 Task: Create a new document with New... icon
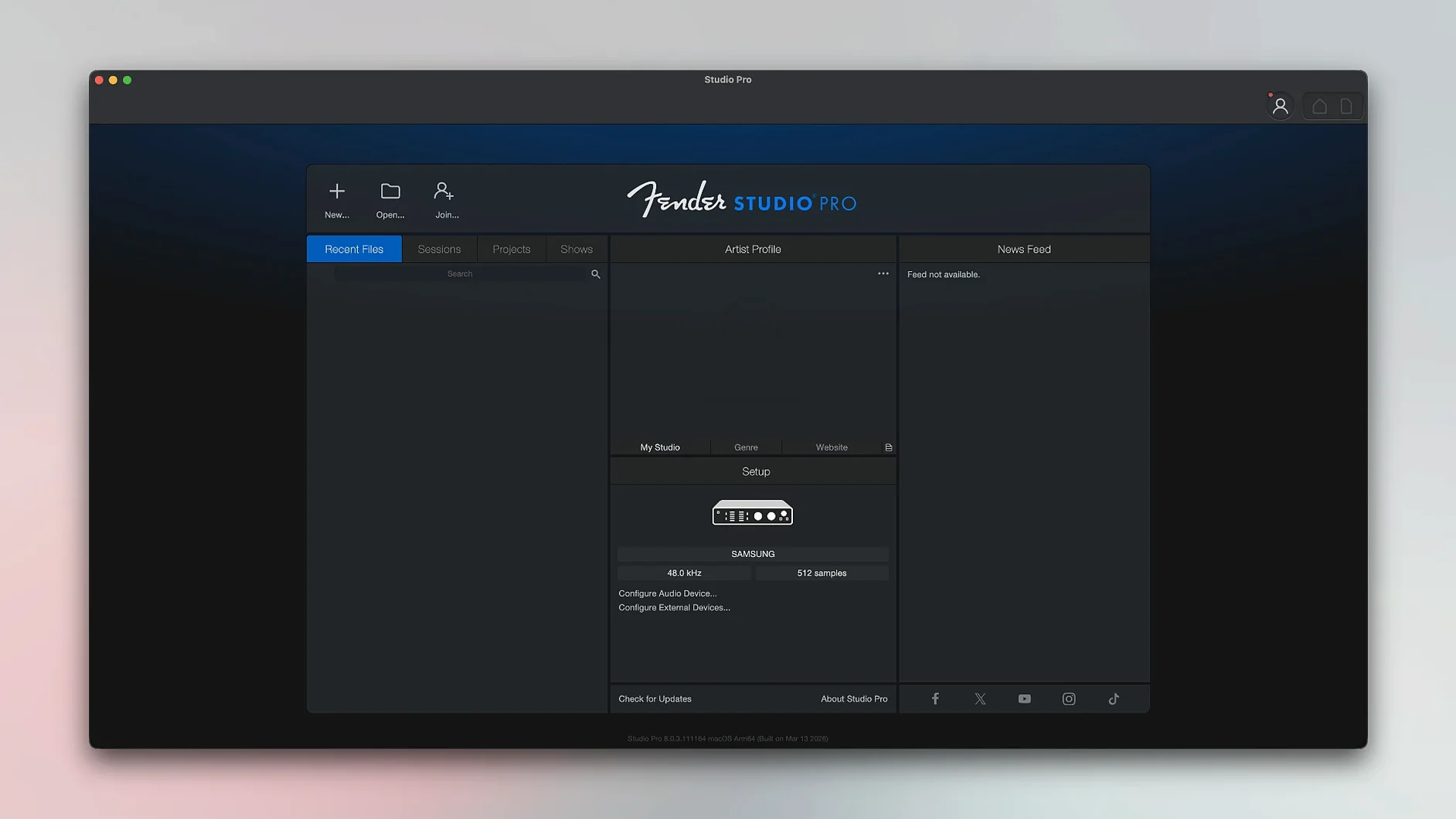point(337,191)
